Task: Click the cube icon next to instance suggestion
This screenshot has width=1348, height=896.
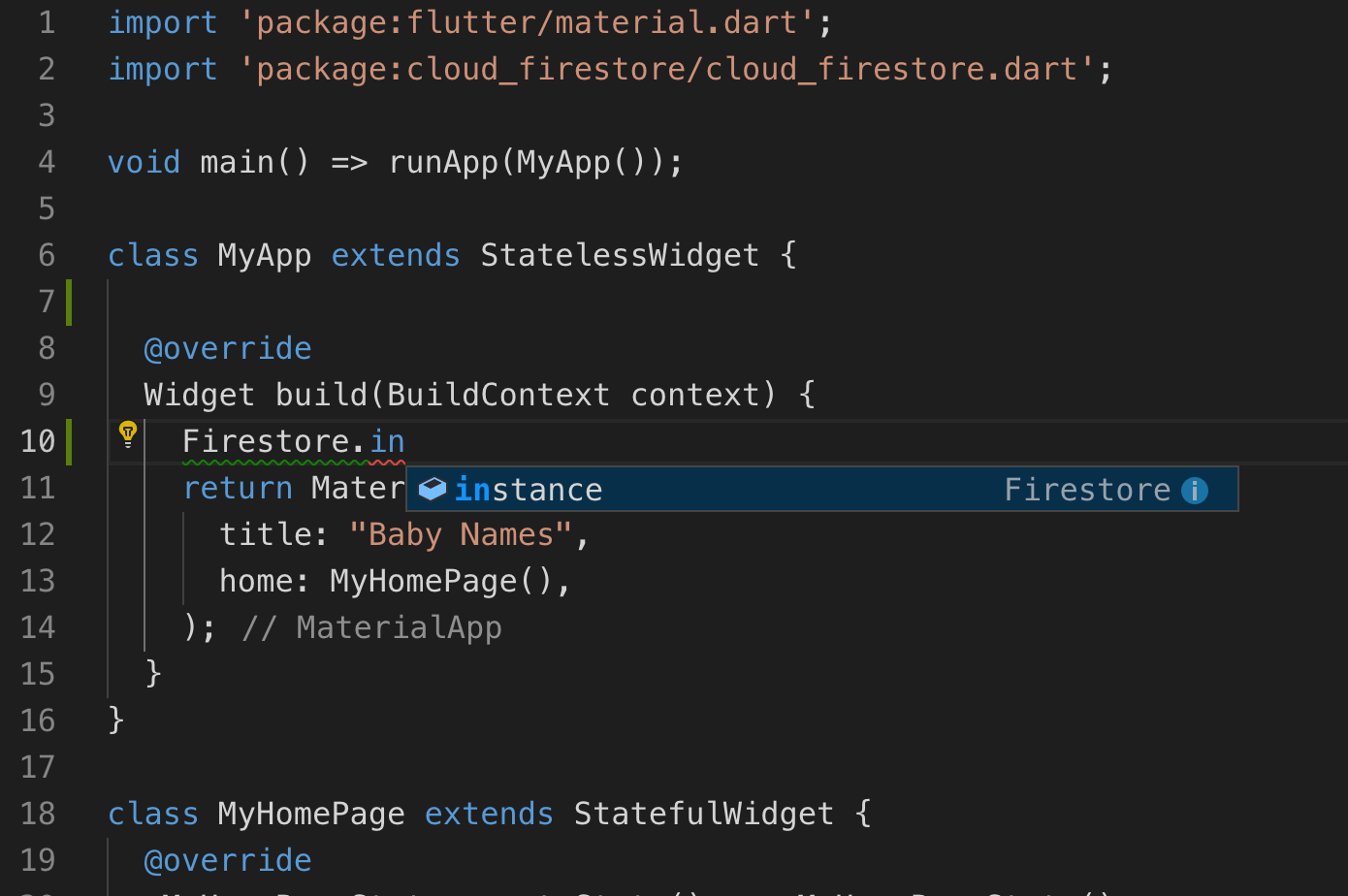Action: [x=432, y=489]
